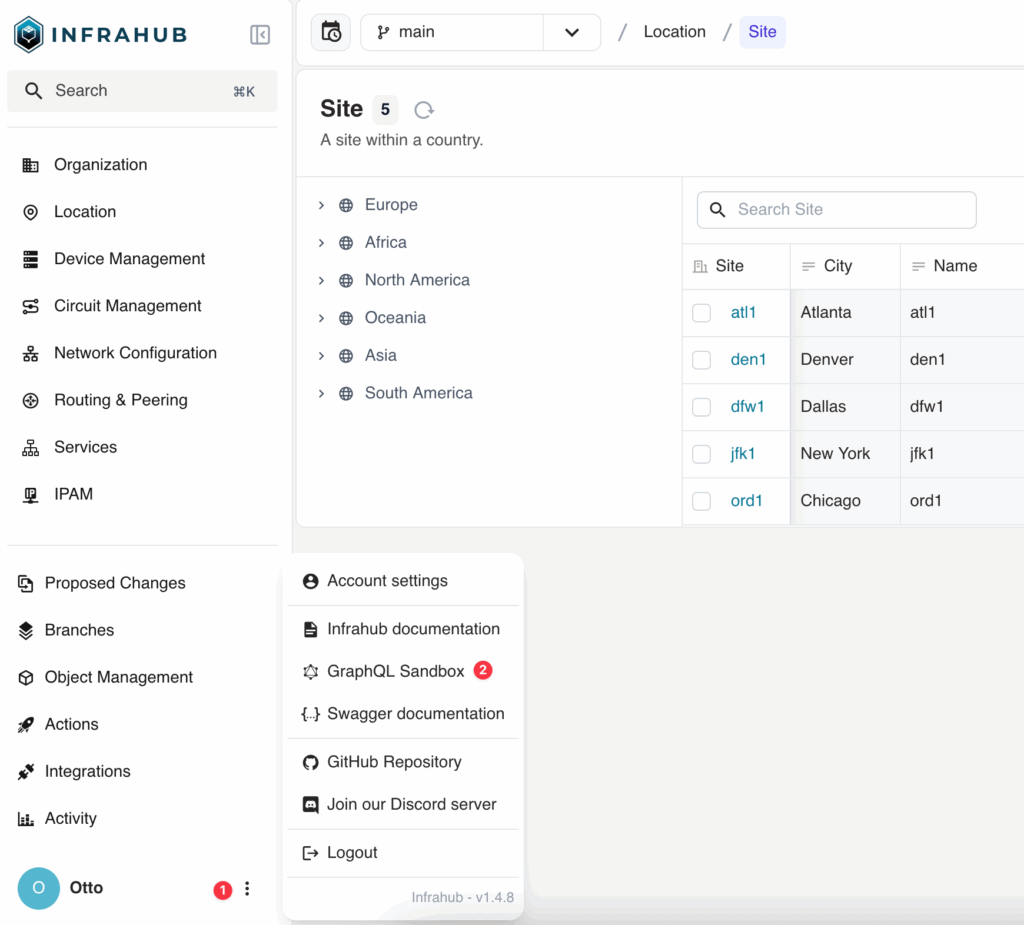Check the checkbox next to atl1
Screen dimensions: 1024x925
point(701,313)
